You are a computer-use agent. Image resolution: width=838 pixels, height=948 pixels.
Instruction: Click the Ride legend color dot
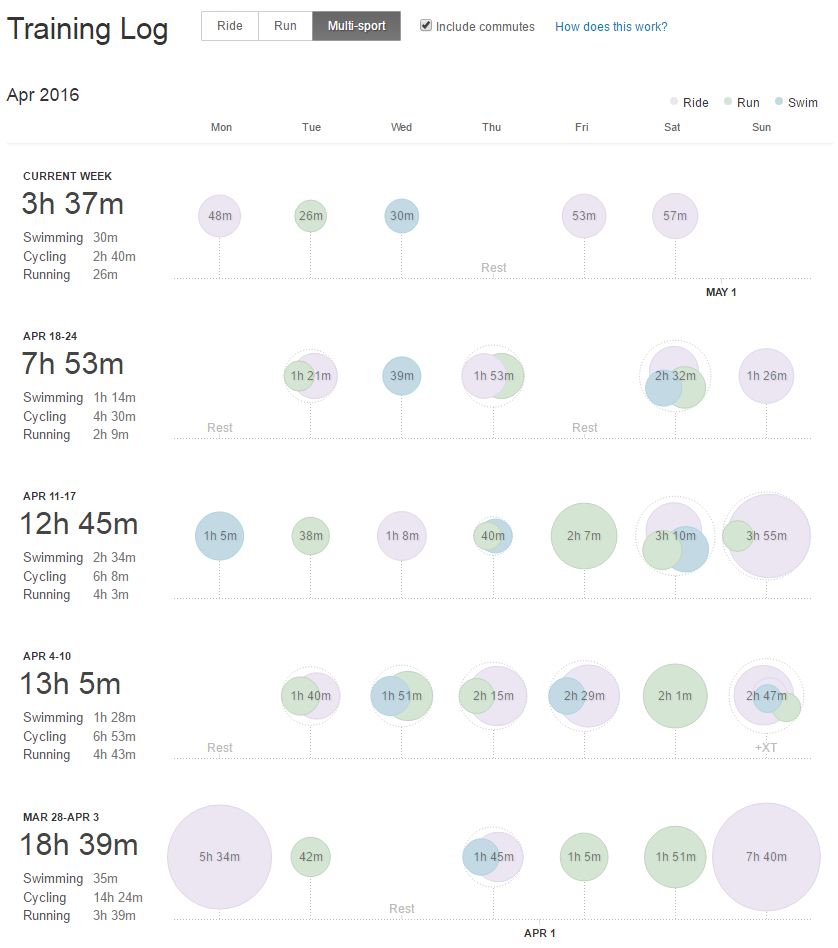tap(674, 102)
